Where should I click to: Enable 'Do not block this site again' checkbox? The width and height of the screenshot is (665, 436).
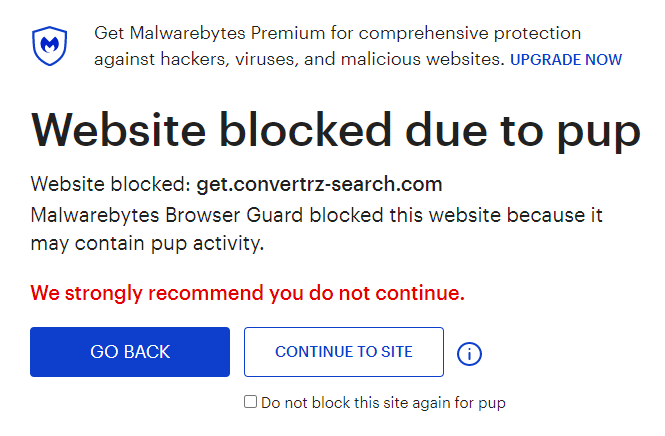tap(251, 402)
